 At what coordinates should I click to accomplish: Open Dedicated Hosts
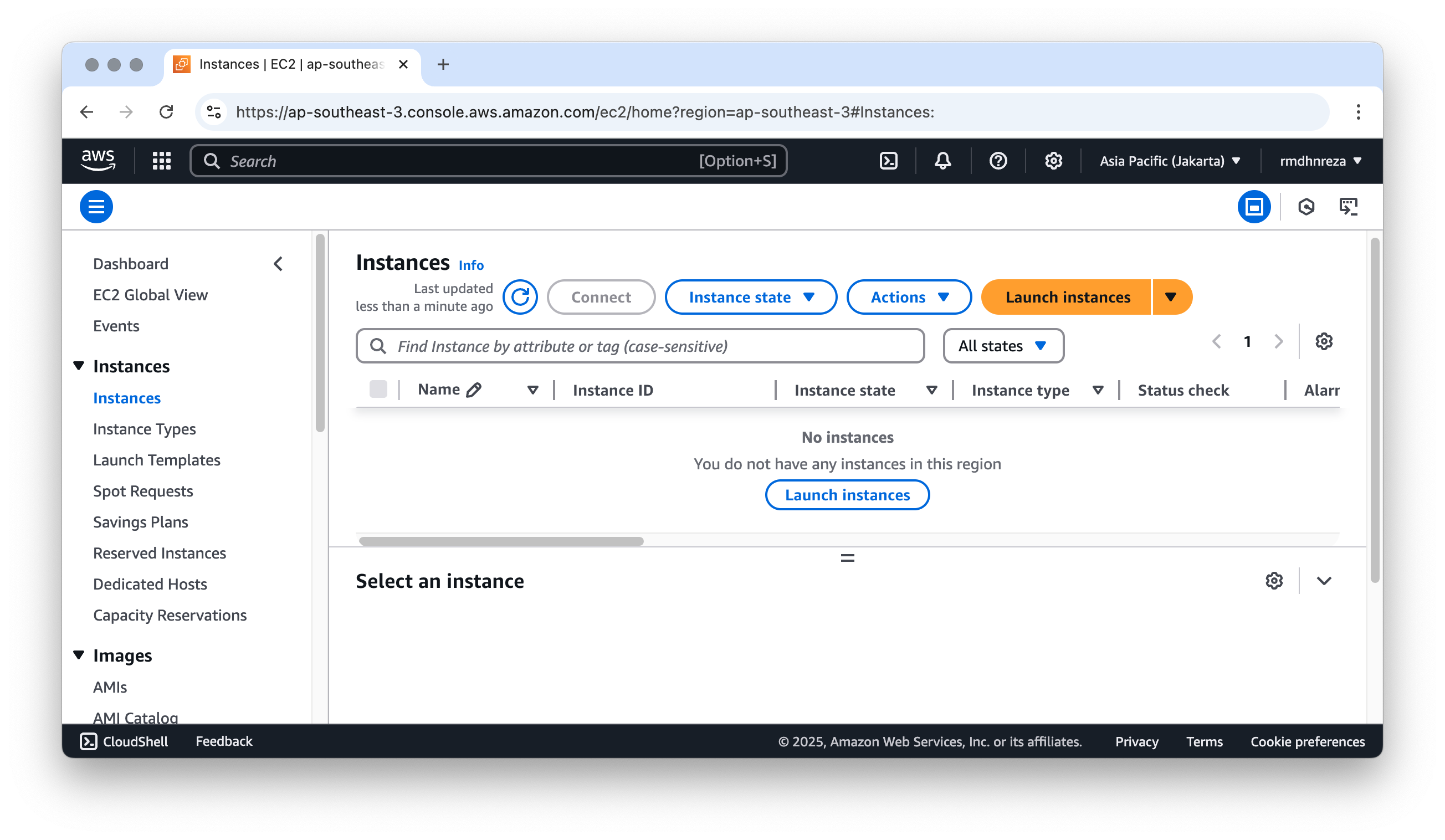pos(150,583)
